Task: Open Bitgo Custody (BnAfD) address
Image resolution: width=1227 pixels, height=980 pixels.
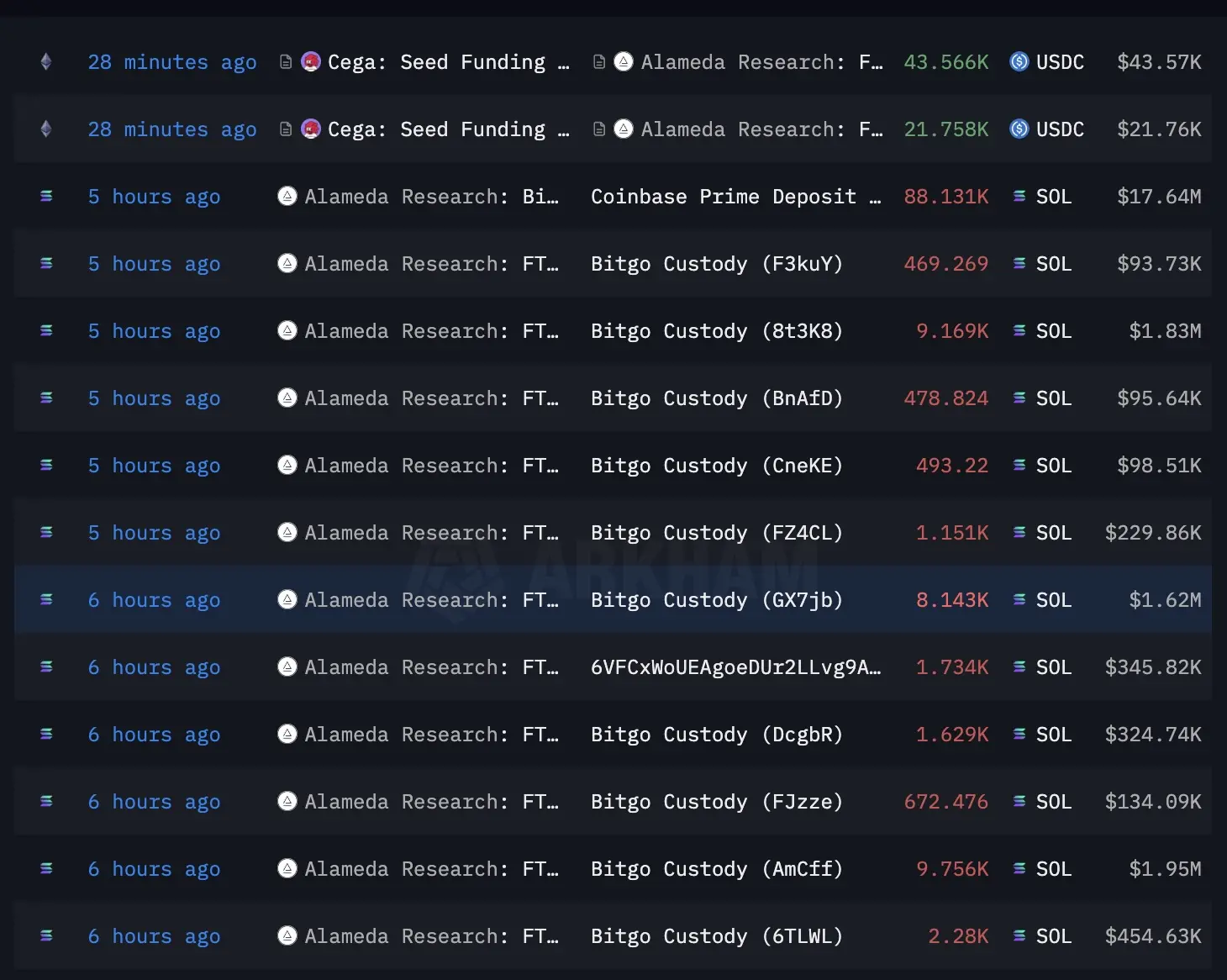Action: 717,398
